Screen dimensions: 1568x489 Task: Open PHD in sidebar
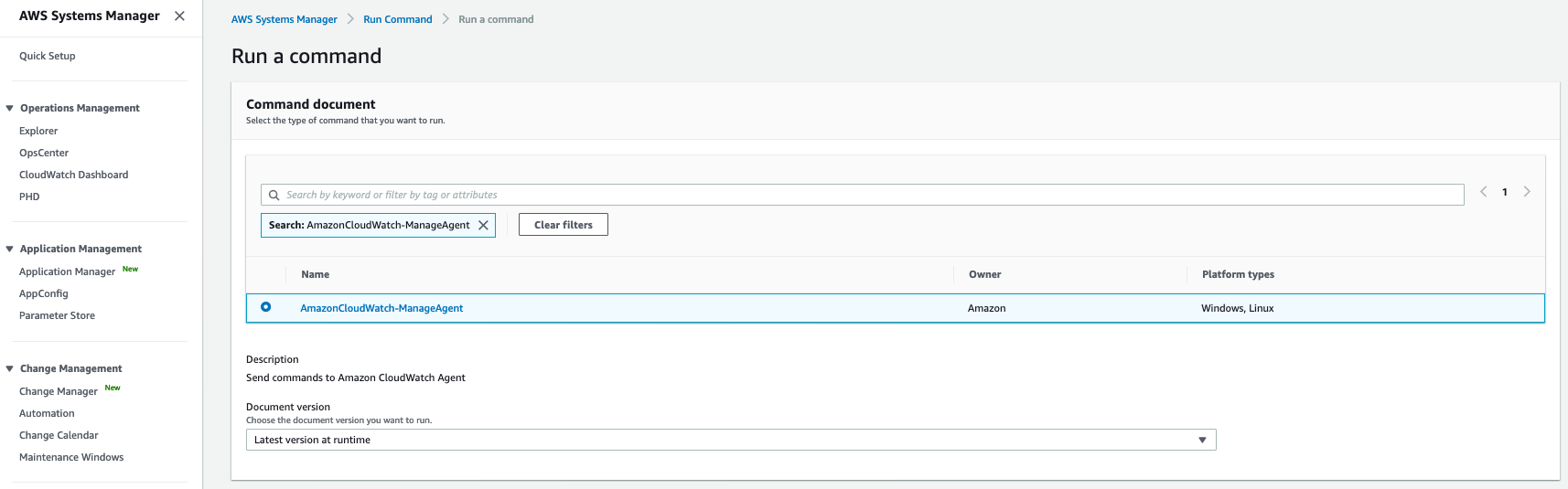coord(29,197)
